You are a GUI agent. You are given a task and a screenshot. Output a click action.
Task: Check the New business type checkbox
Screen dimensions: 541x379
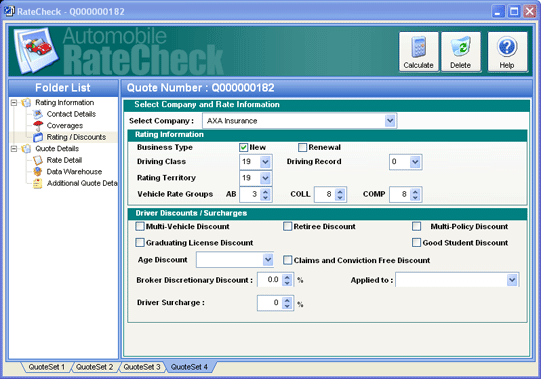pyautogui.click(x=243, y=147)
